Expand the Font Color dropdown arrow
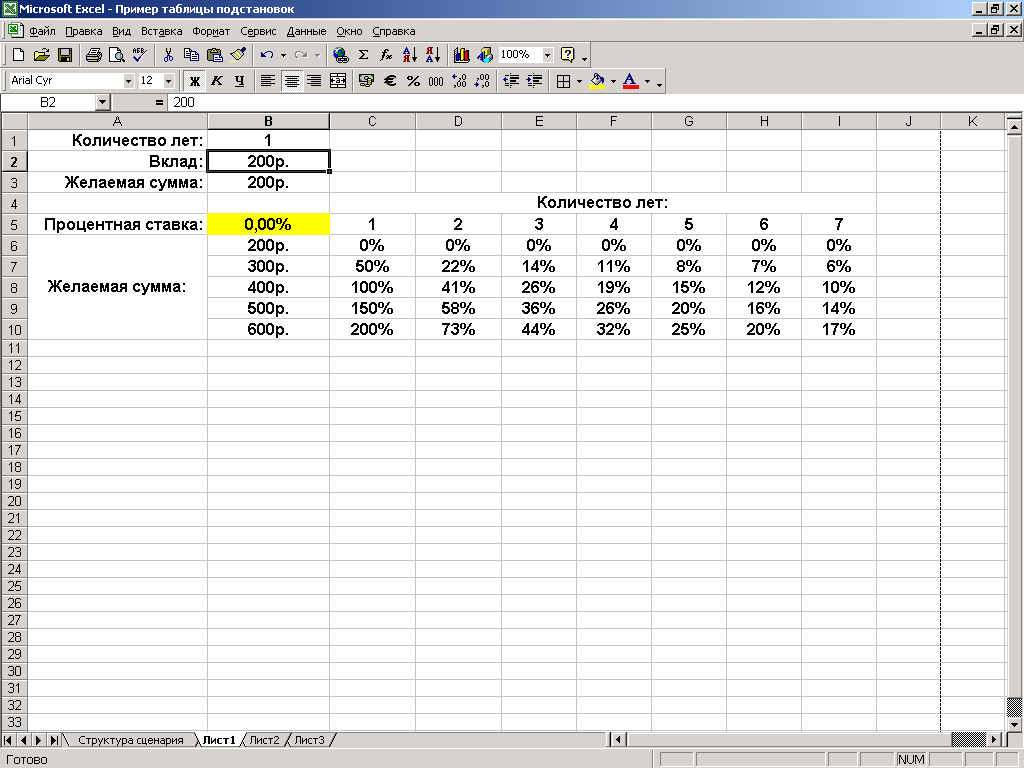1024x768 pixels. (x=647, y=81)
